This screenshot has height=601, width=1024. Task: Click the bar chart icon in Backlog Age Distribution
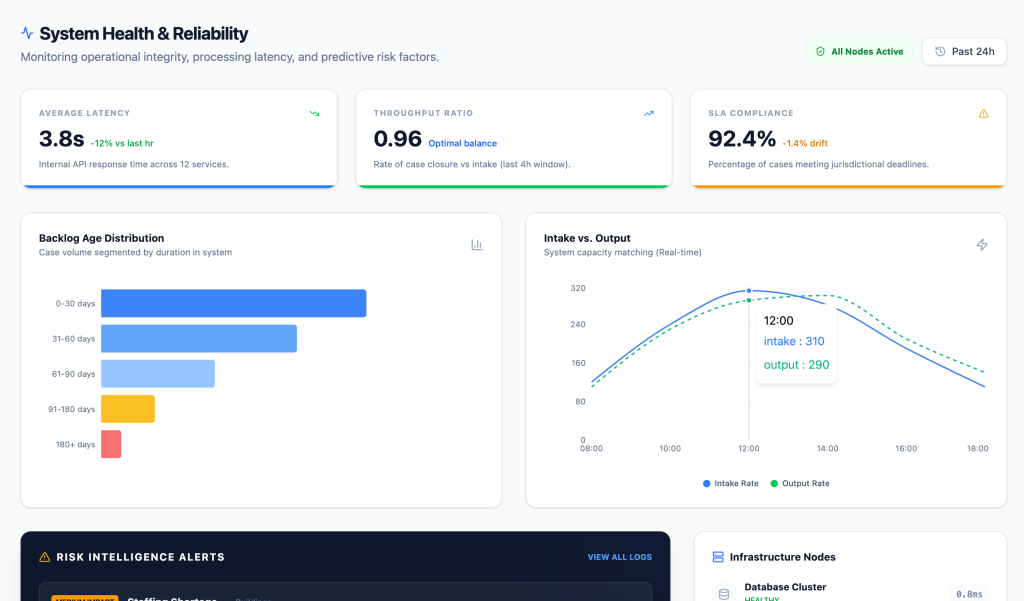click(x=477, y=245)
